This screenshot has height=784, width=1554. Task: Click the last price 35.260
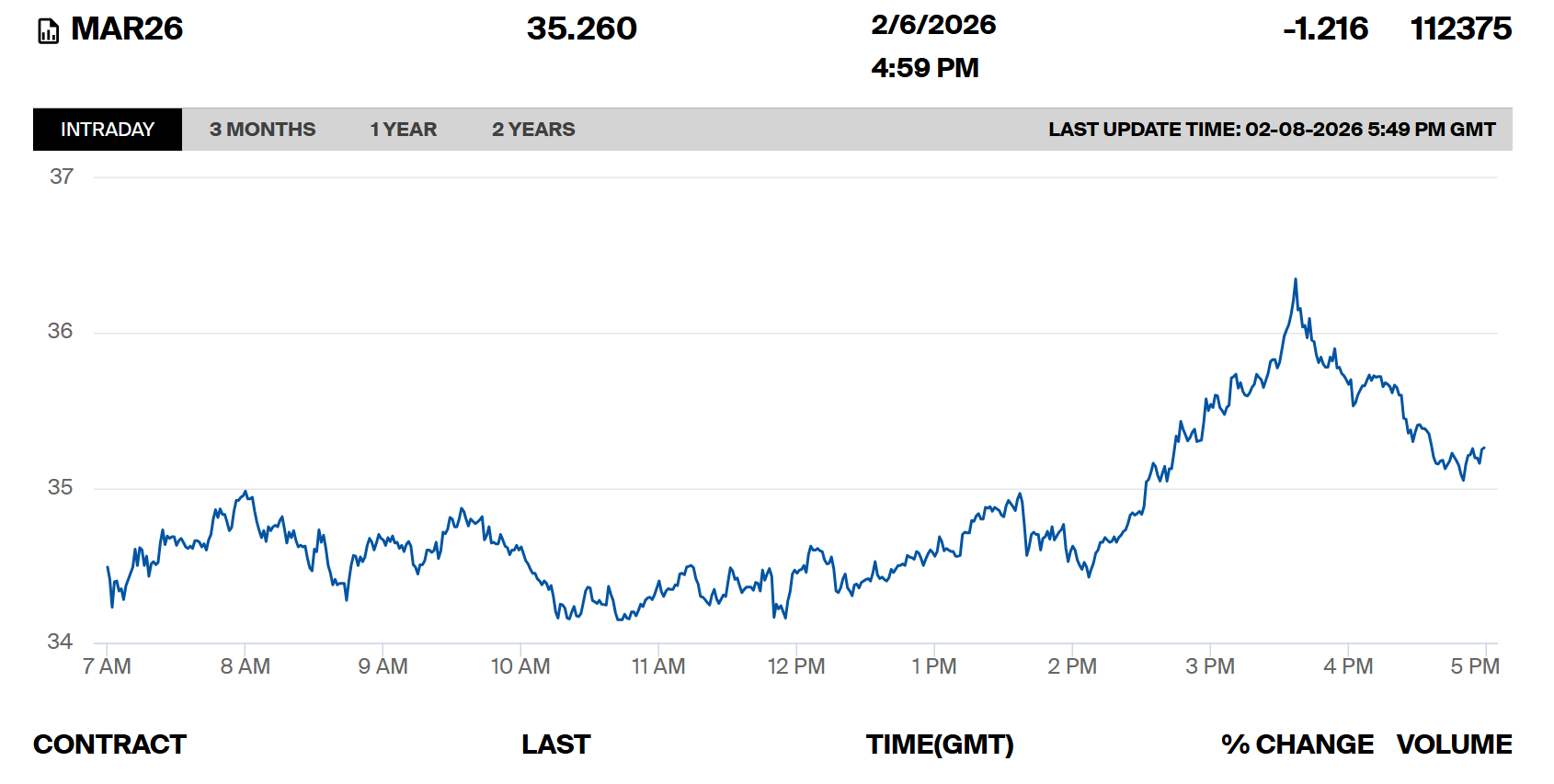tap(581, 29)
